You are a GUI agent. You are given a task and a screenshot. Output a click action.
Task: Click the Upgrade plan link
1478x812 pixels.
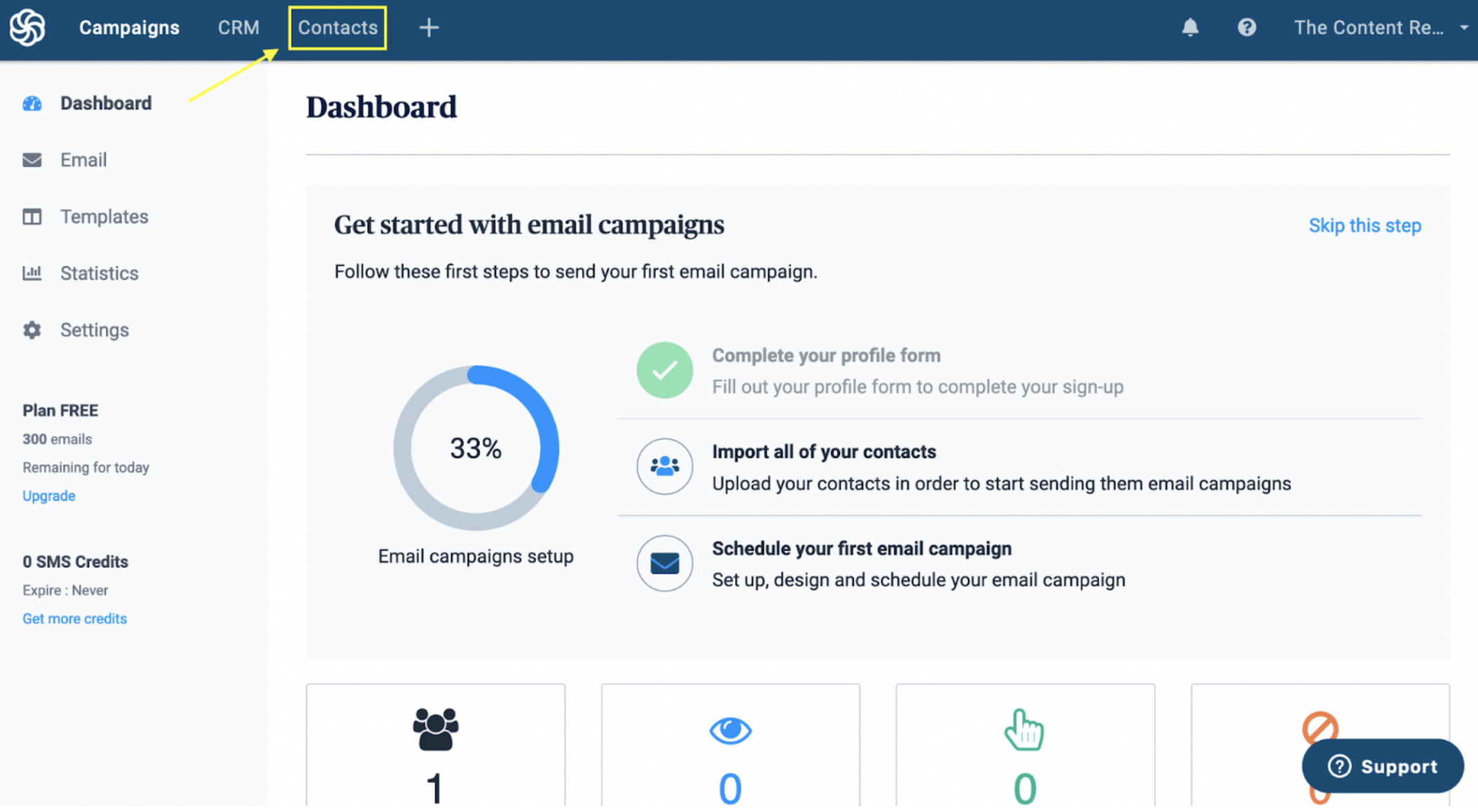pos(48,496)
